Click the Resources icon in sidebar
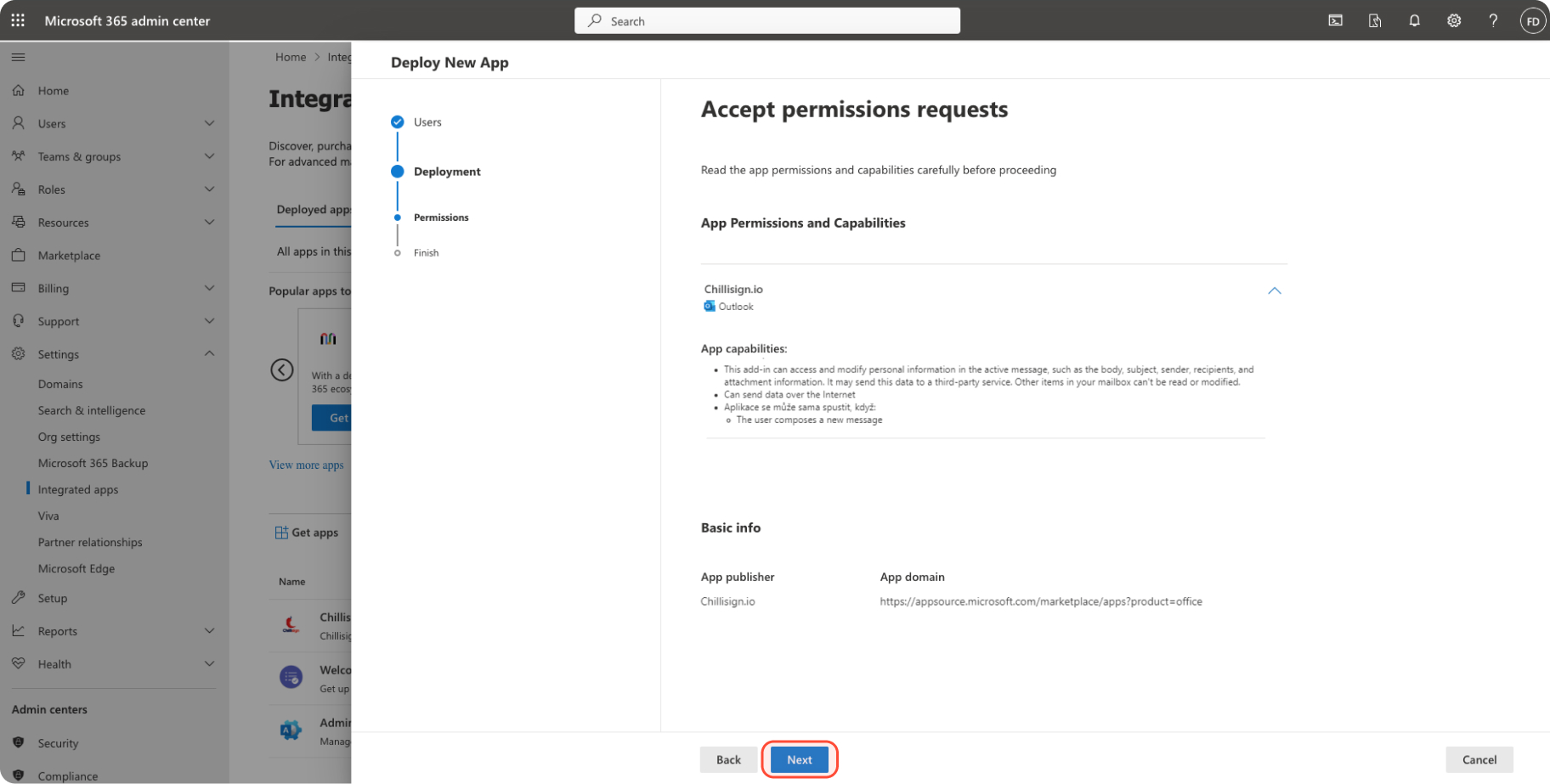The height and width of the screenshot is (784, 1550). point(18,222)
